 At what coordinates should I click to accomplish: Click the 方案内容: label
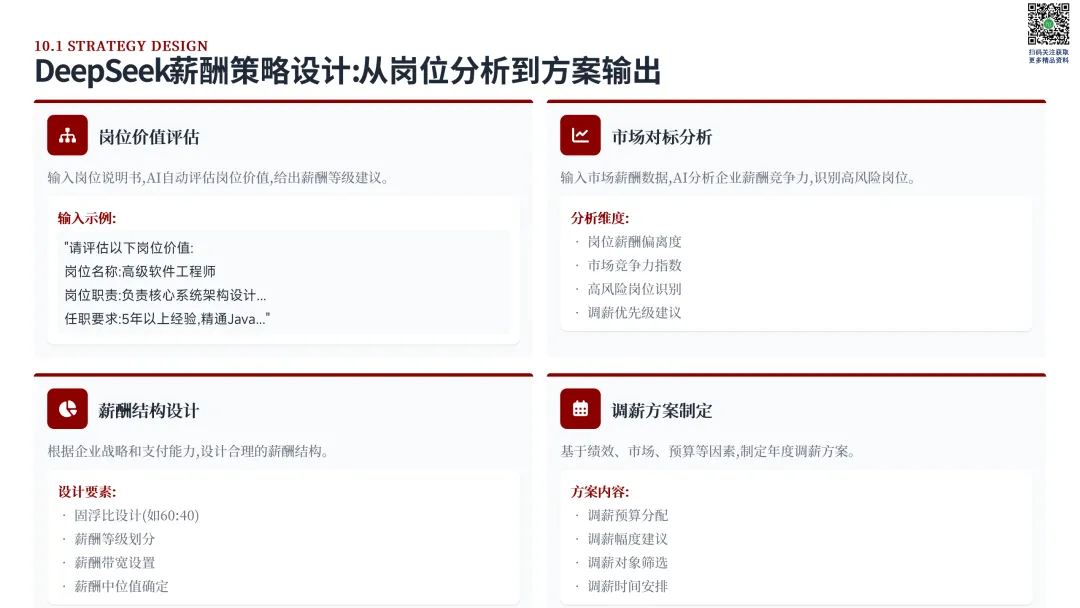click(x=600, y=492)
